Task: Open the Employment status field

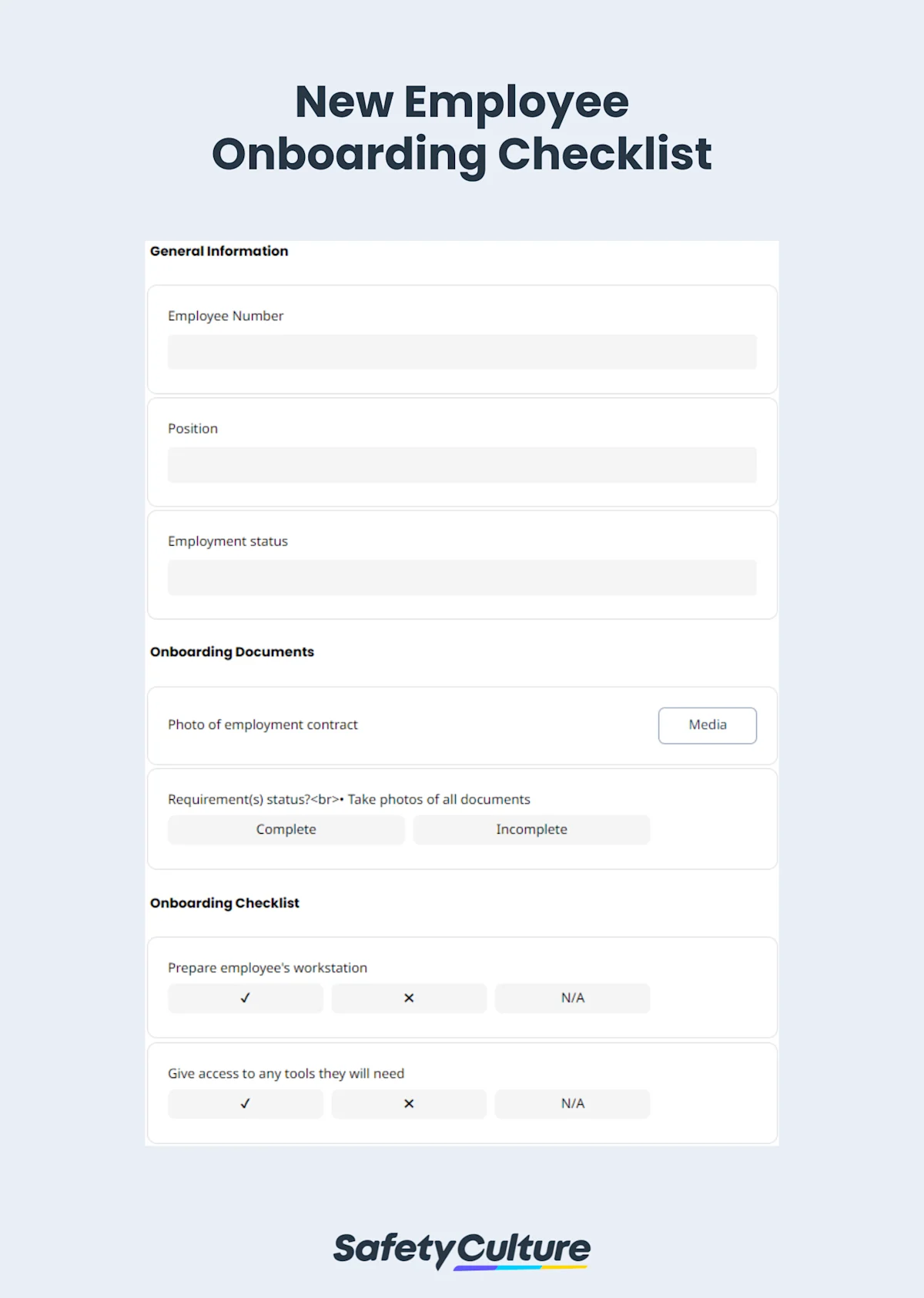Action: coord(461,577)
